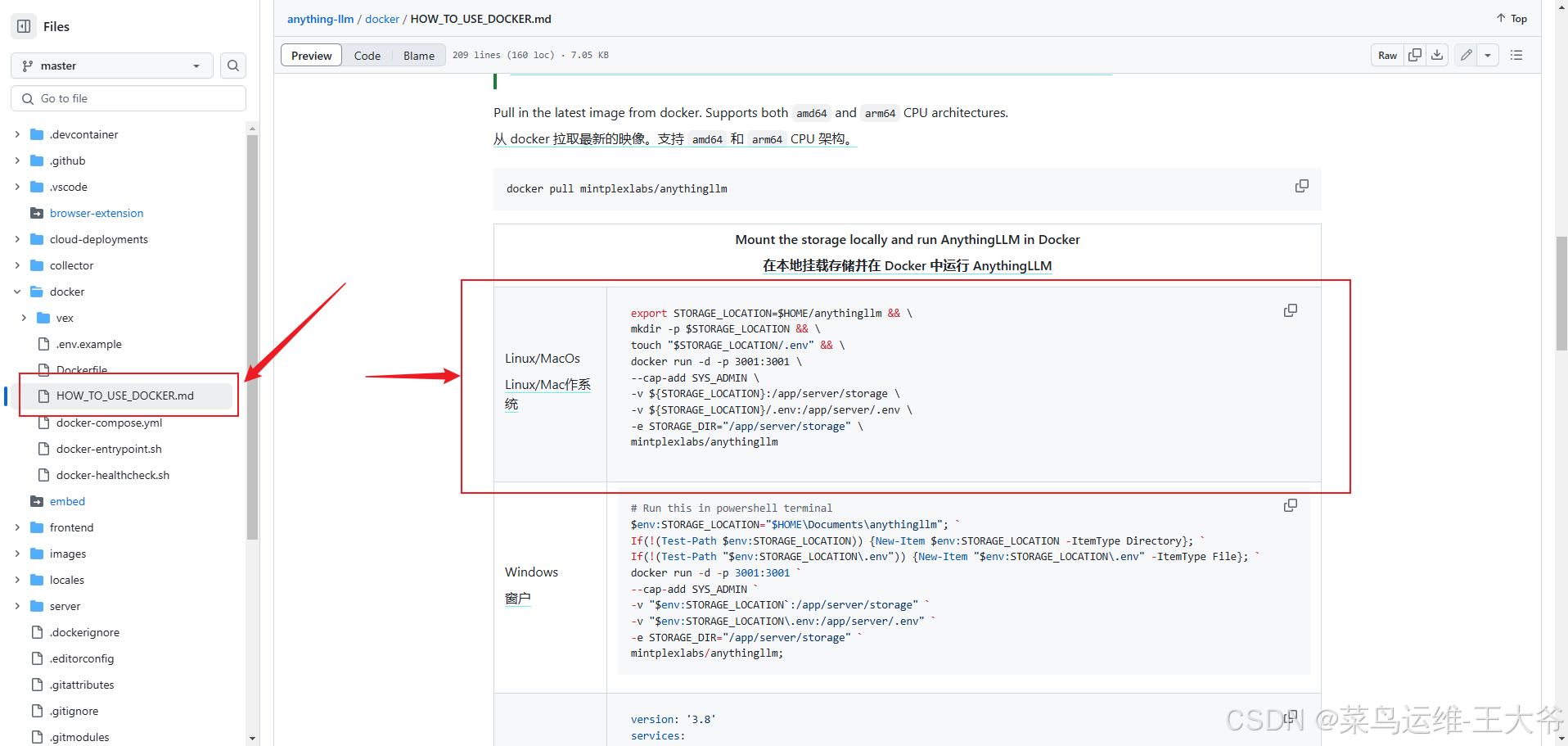The image size is (1568, 746).
Task: Open the document outline list icon
Action: point(1516,55)
